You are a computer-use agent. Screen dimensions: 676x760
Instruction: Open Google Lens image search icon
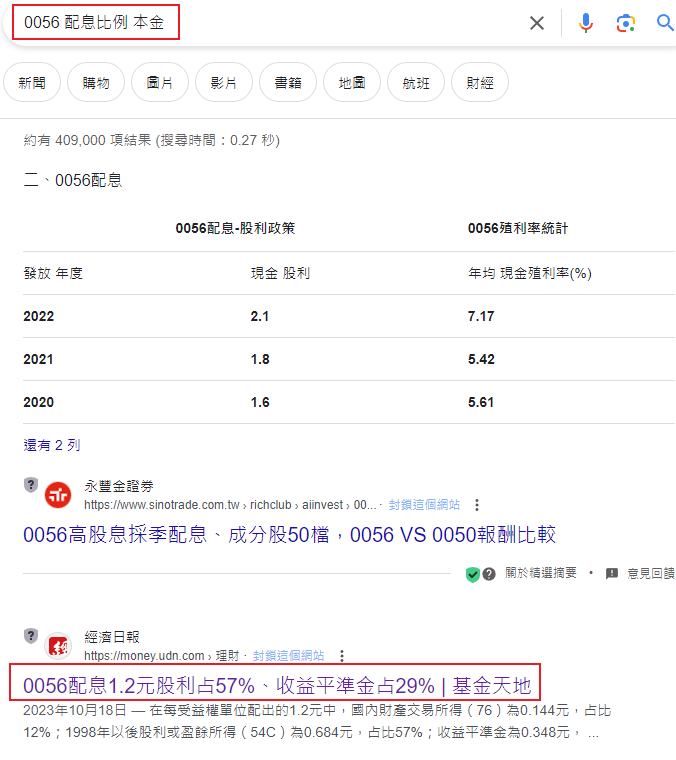[626, 23]
